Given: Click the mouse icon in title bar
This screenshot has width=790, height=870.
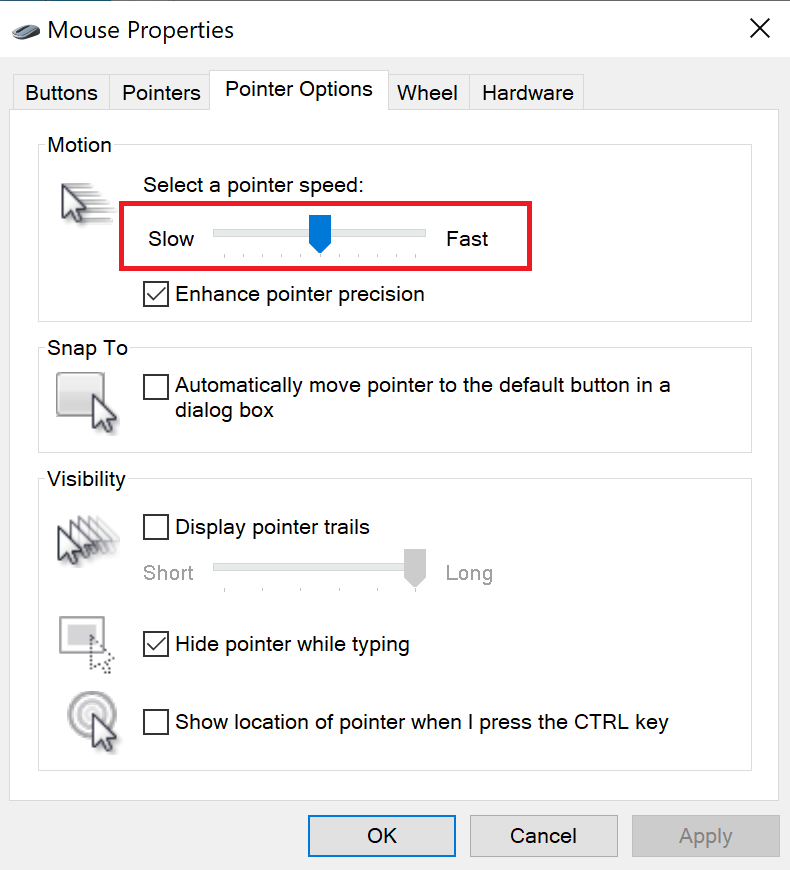Looking at the screenshot, I should pyautogui.click(x=27, y=30).
